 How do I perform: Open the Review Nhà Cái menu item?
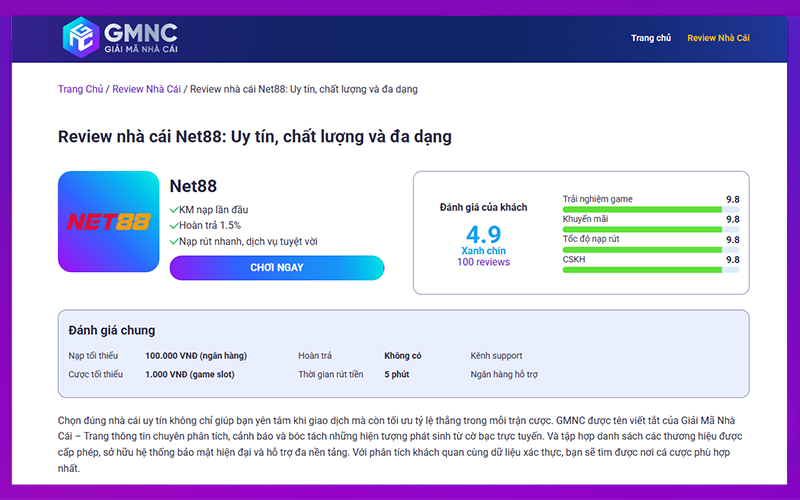718,38
